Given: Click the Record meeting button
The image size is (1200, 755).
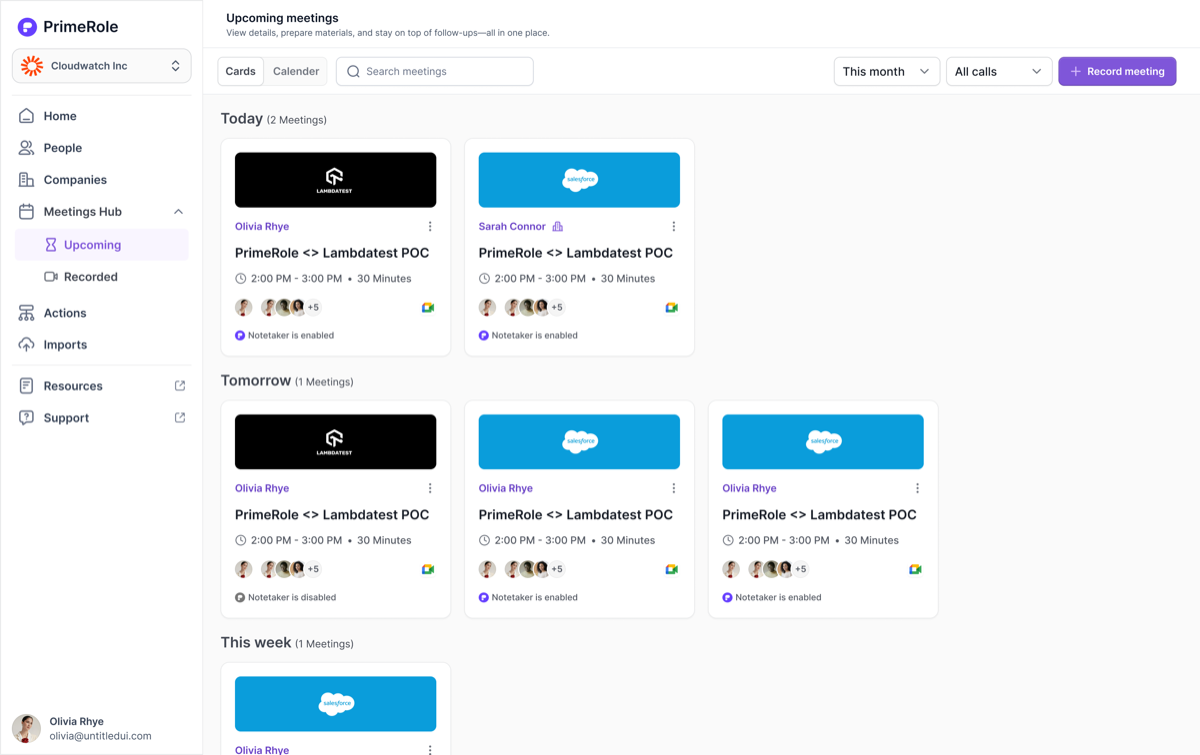Looking at the screenshot, I should tap(1117, 71).
